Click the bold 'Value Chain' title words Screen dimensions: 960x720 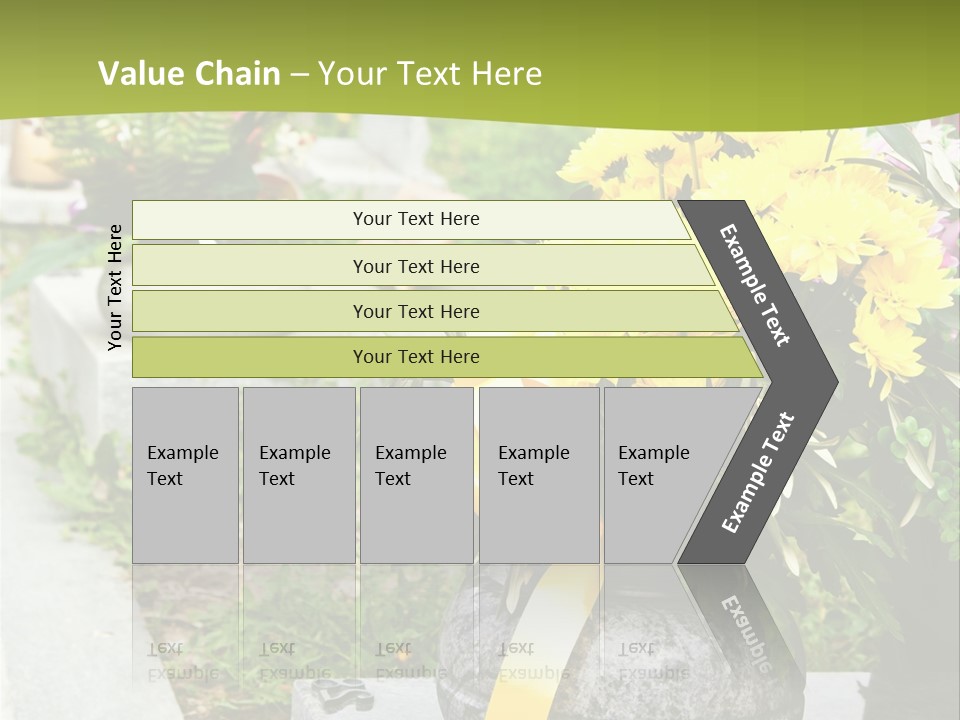pyautogui.click(x=189, y=74)
